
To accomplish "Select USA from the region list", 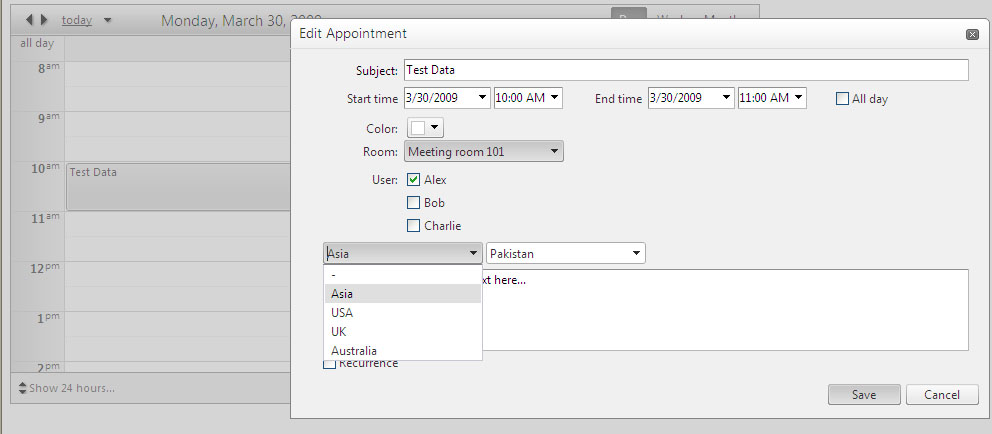I will click(x=342, y=313).
